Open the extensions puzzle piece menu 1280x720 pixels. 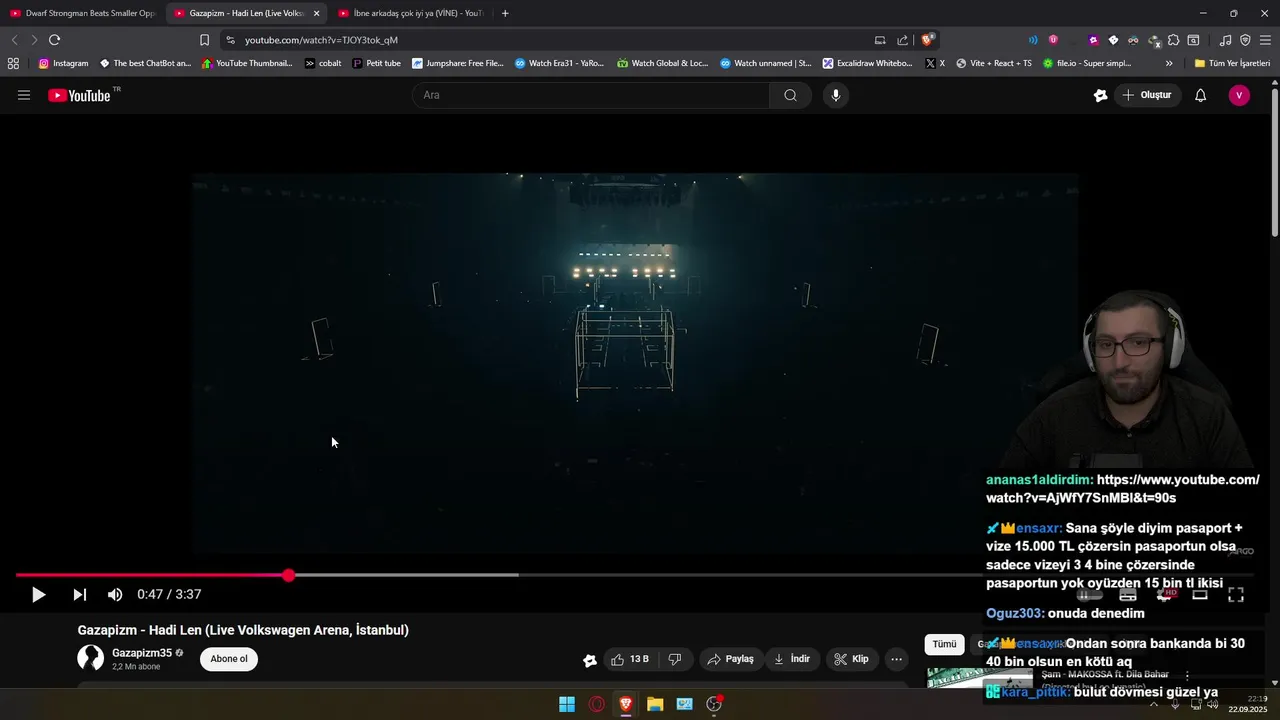1174,40
